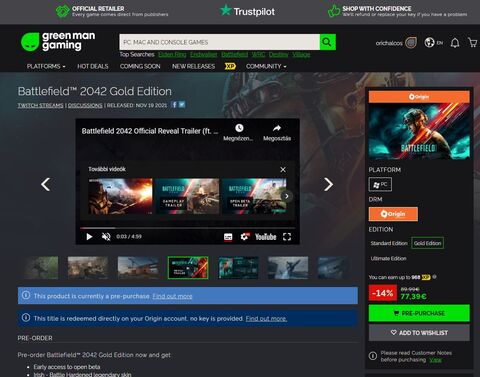Click the globe language icon

(429, 43)
